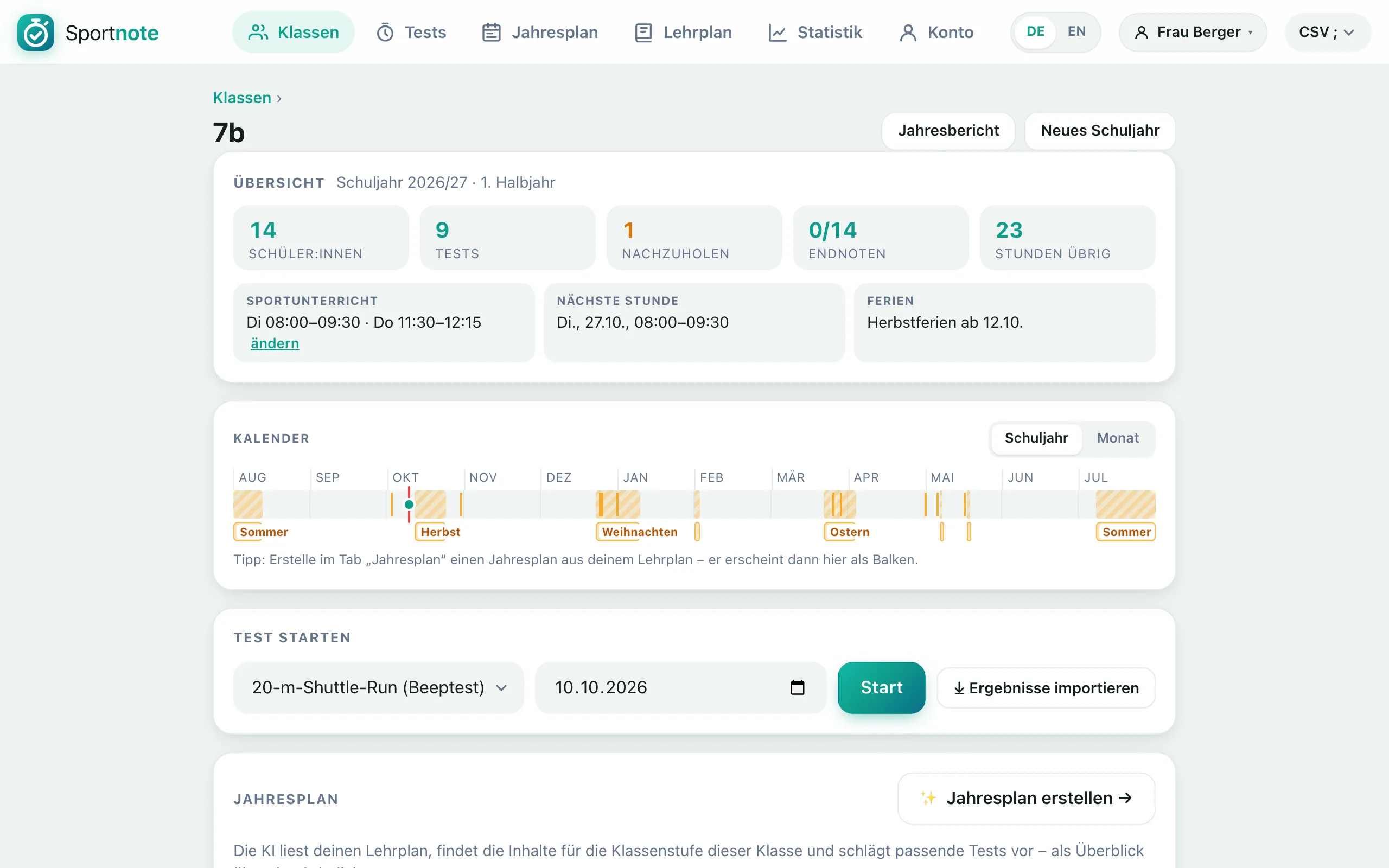This screenshot has height=868, width=1389.
Task: Click the 1 Nachzuholen stat card
Action: tap(694, 238)
